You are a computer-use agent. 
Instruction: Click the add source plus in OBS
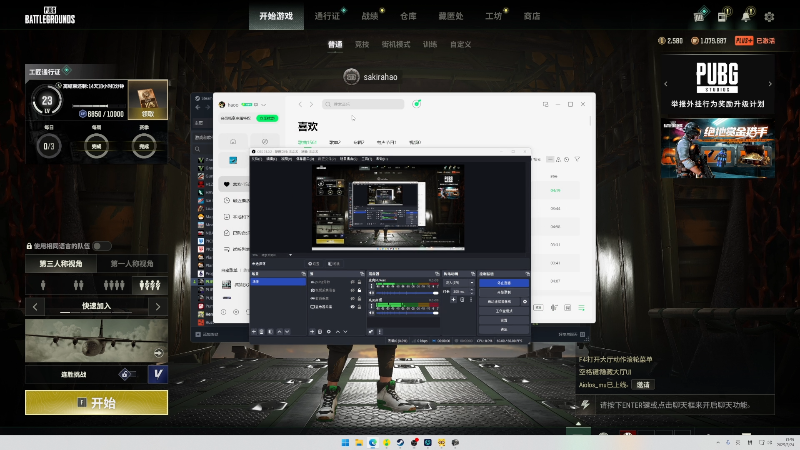point(312,332)
